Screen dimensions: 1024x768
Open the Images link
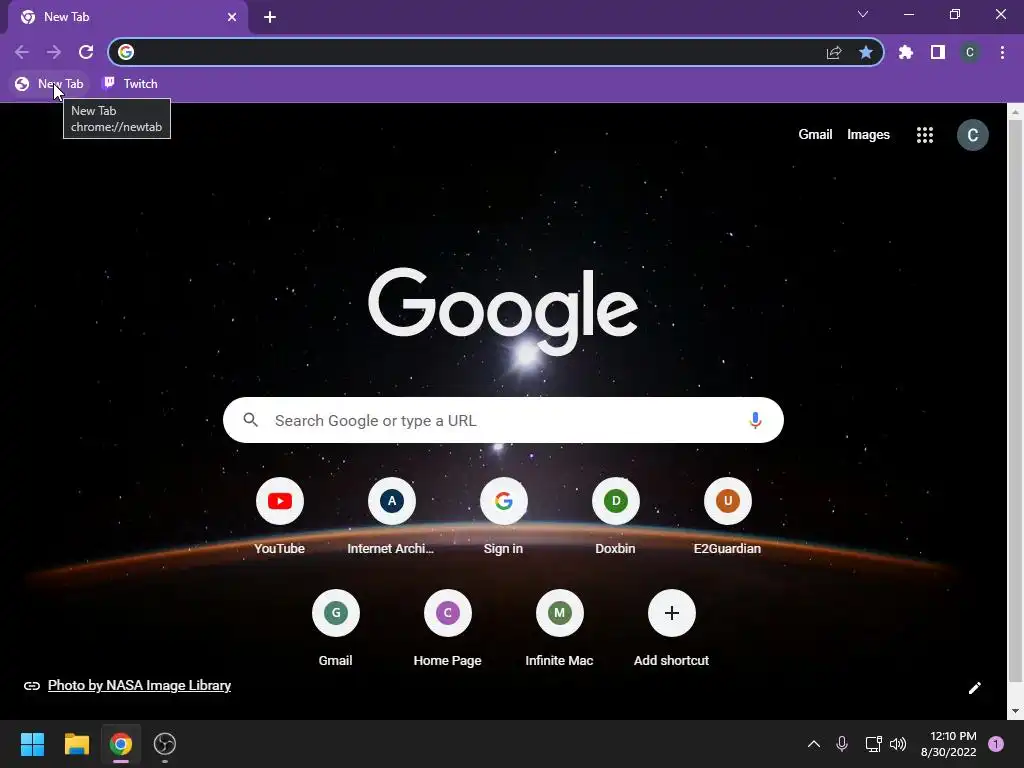tap(868, 135)
